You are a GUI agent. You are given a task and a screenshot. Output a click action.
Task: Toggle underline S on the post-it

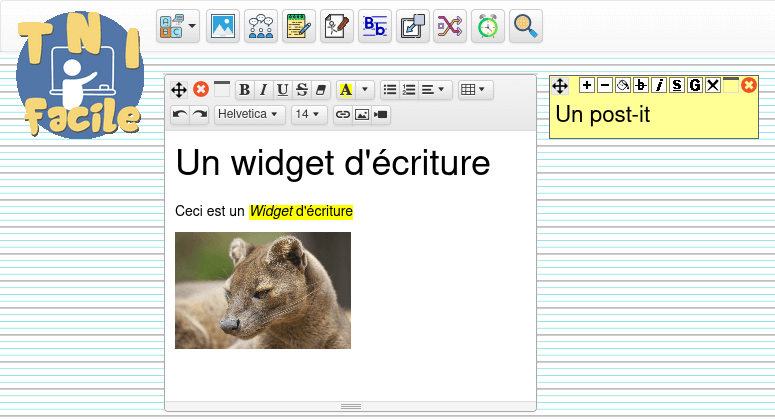click(x=677, y=85)
